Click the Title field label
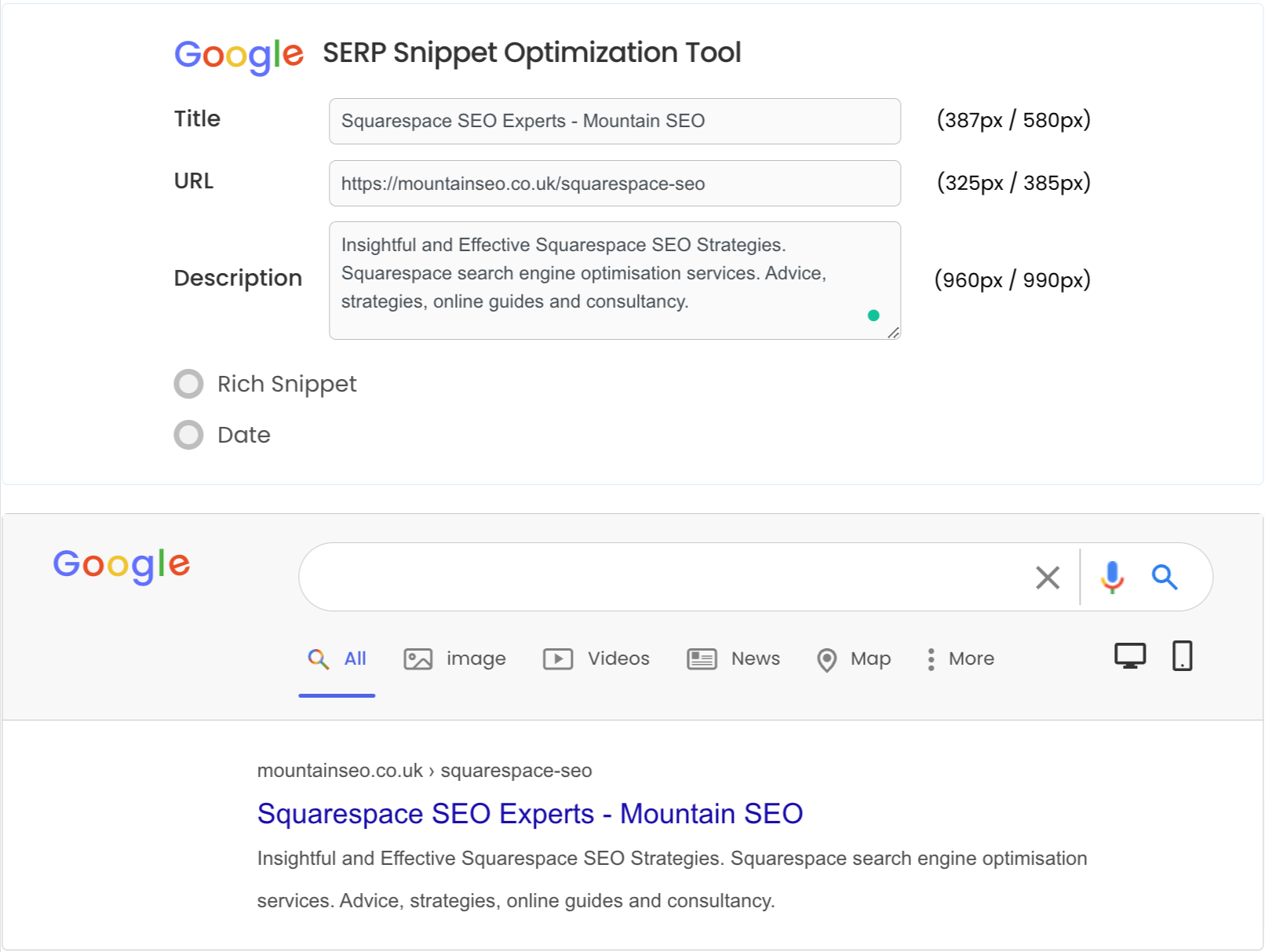This screenshot has height=952, width=1265. (x=197, y=119)
